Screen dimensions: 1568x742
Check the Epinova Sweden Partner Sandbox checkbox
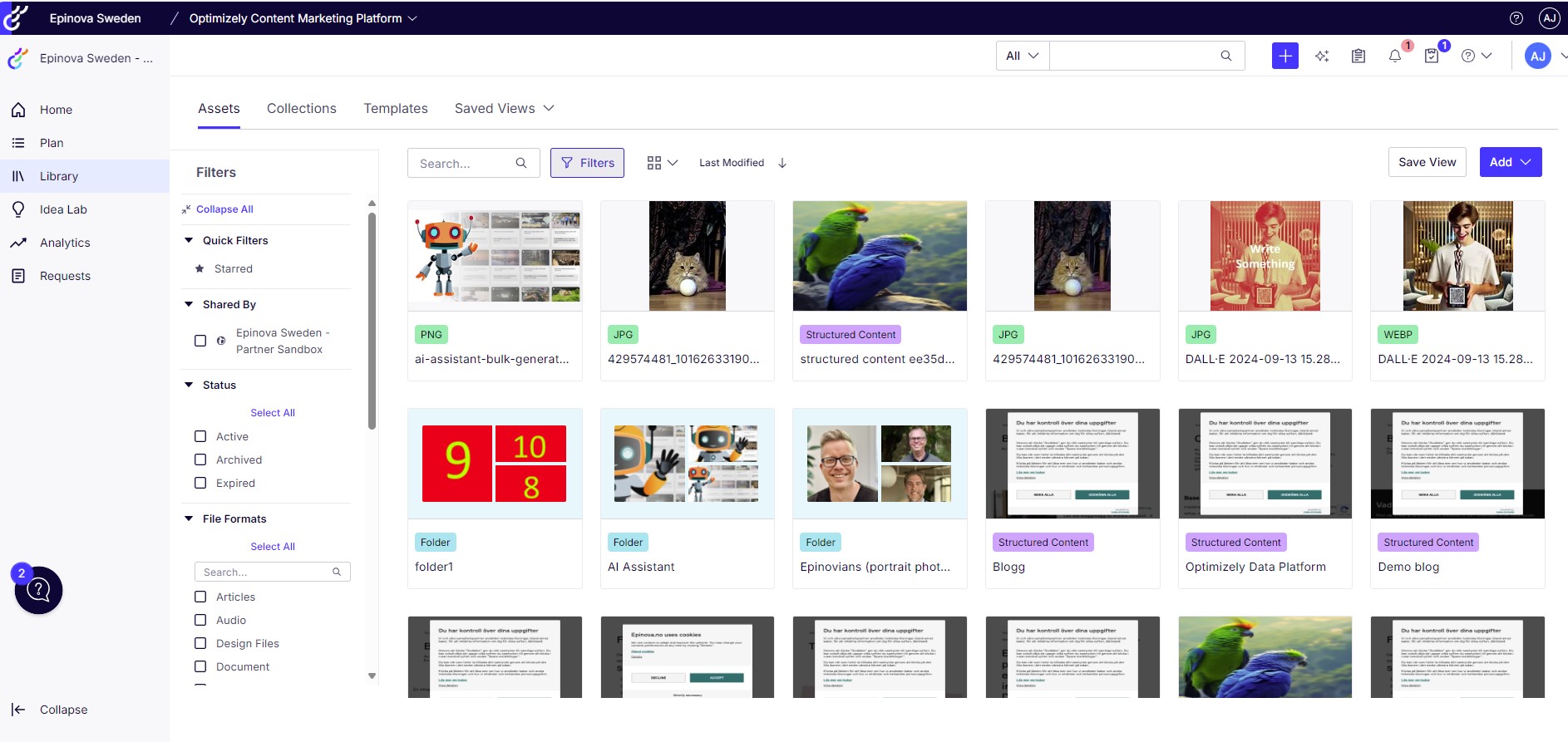pyautogui.click(x=200, y=341)
